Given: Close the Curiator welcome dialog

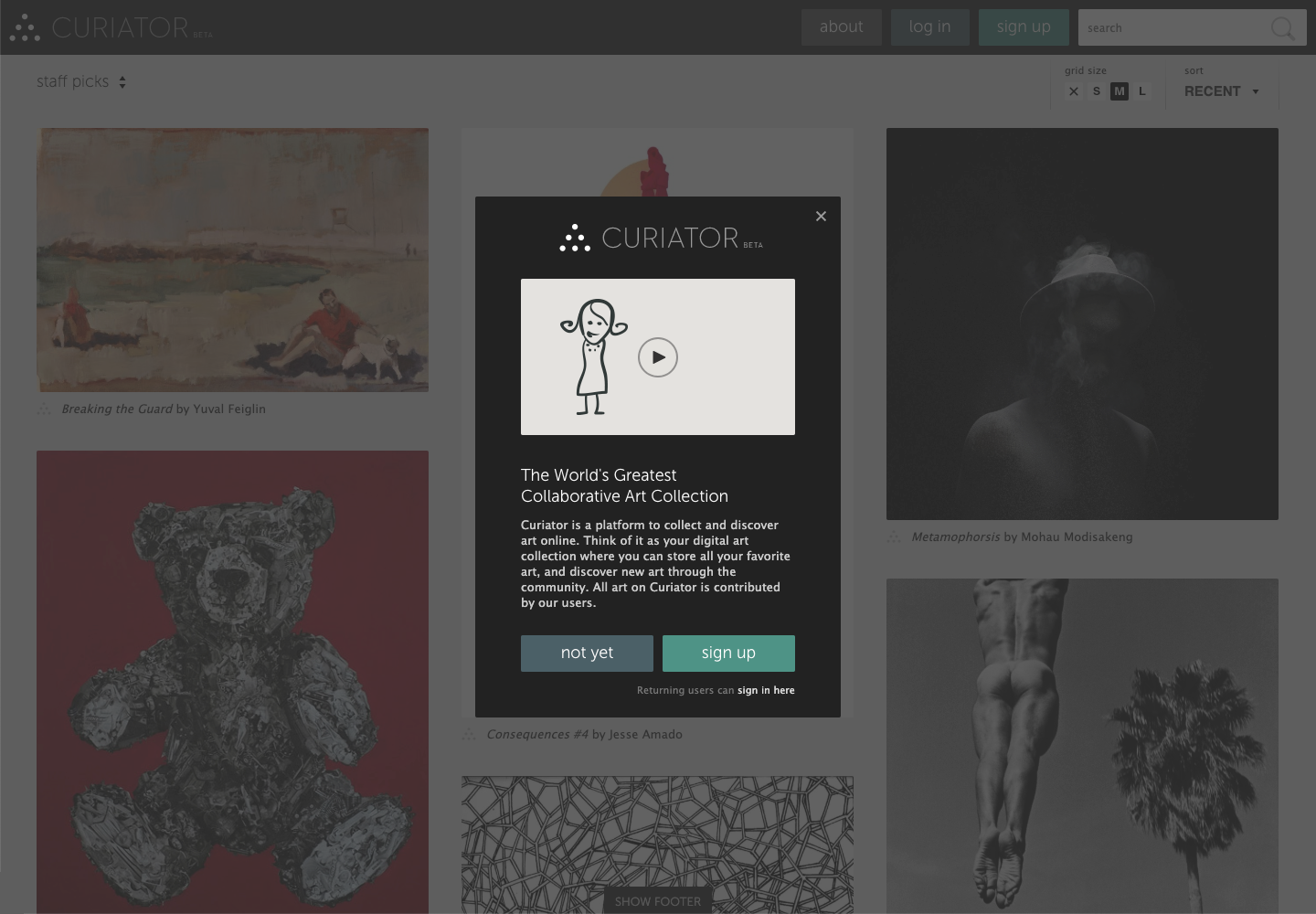Looking at the screenshot, I should [821, 216].
